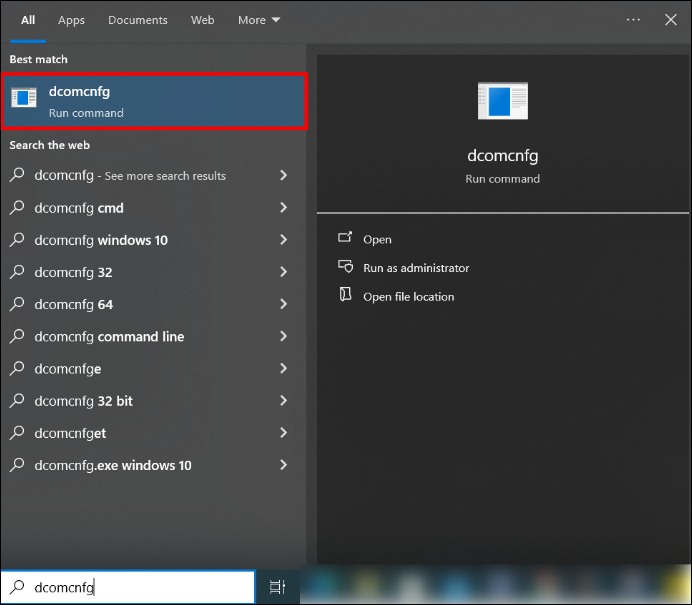The width and height of the screenshot is (692, 605).
Task: Expand the dcomcnfg 32 bit suggestion arrow
Action: click(284, 401)
